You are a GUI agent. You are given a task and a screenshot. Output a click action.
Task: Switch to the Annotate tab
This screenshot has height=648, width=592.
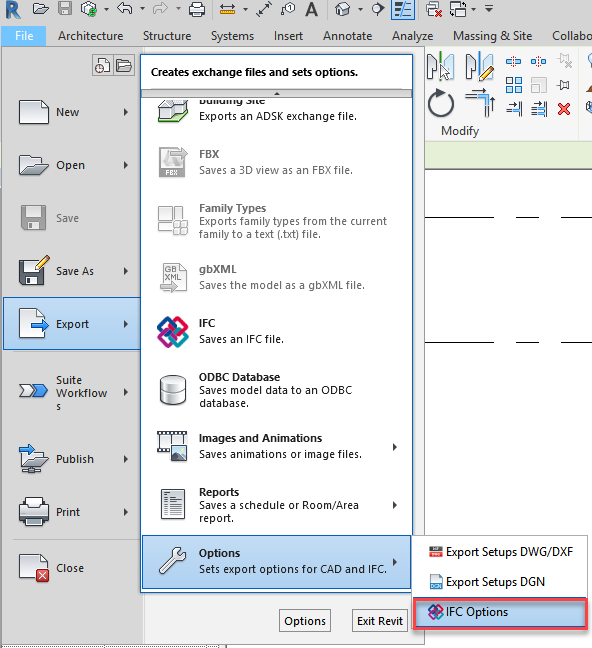tap(347, 36)
